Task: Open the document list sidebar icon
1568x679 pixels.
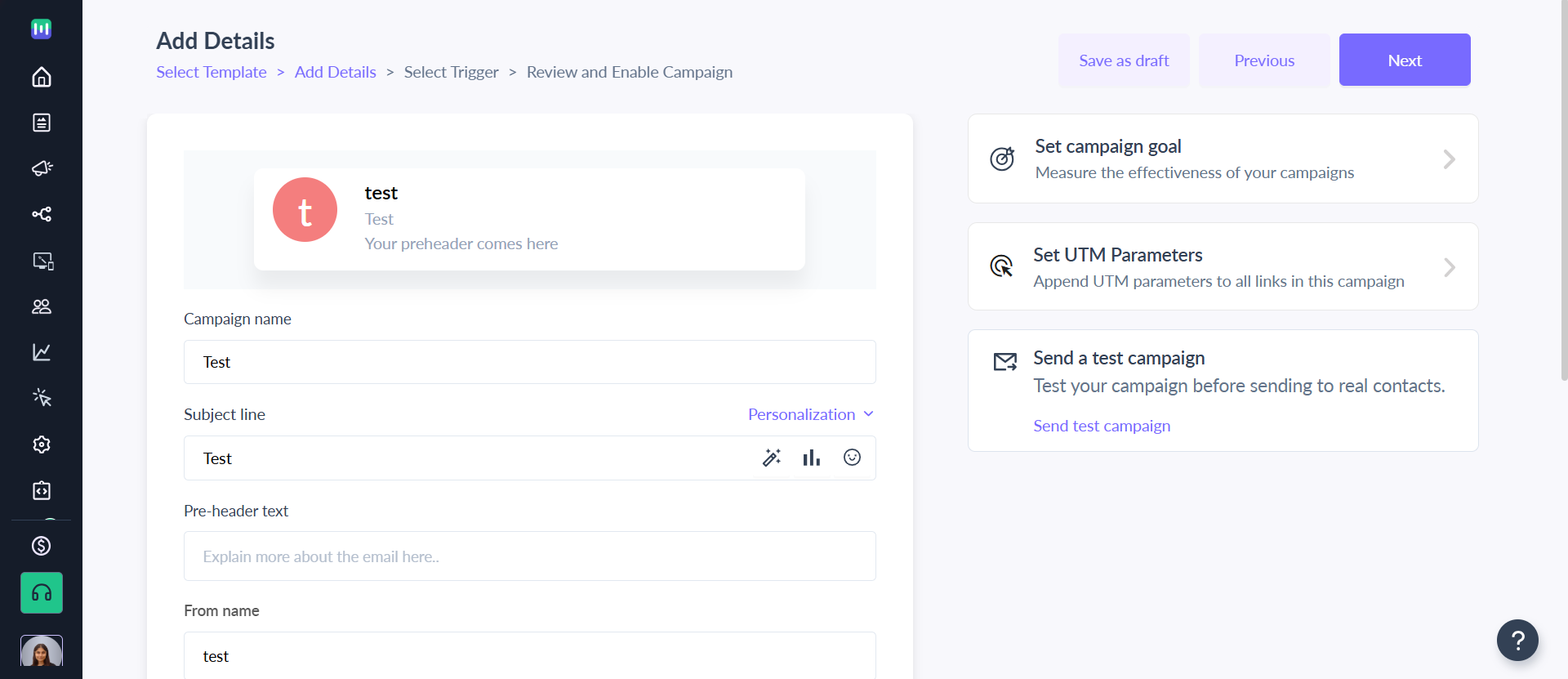Action: 42,123
